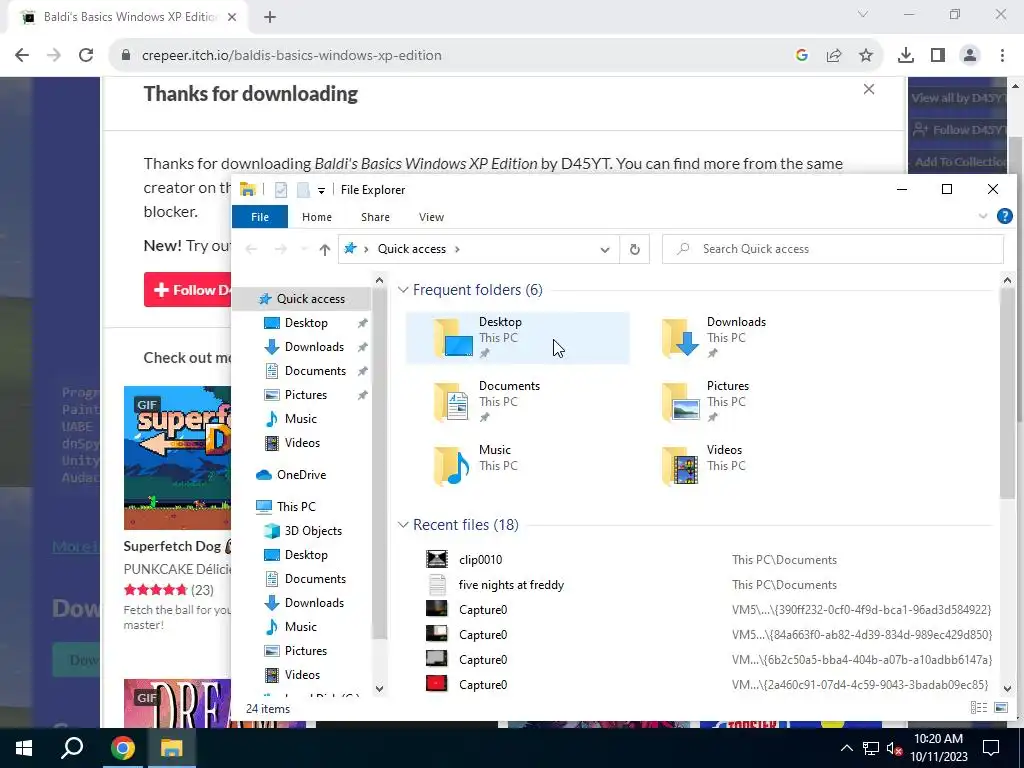Bookmark this page with the star
Screen dimensions: 1024x768
(866, 56)
